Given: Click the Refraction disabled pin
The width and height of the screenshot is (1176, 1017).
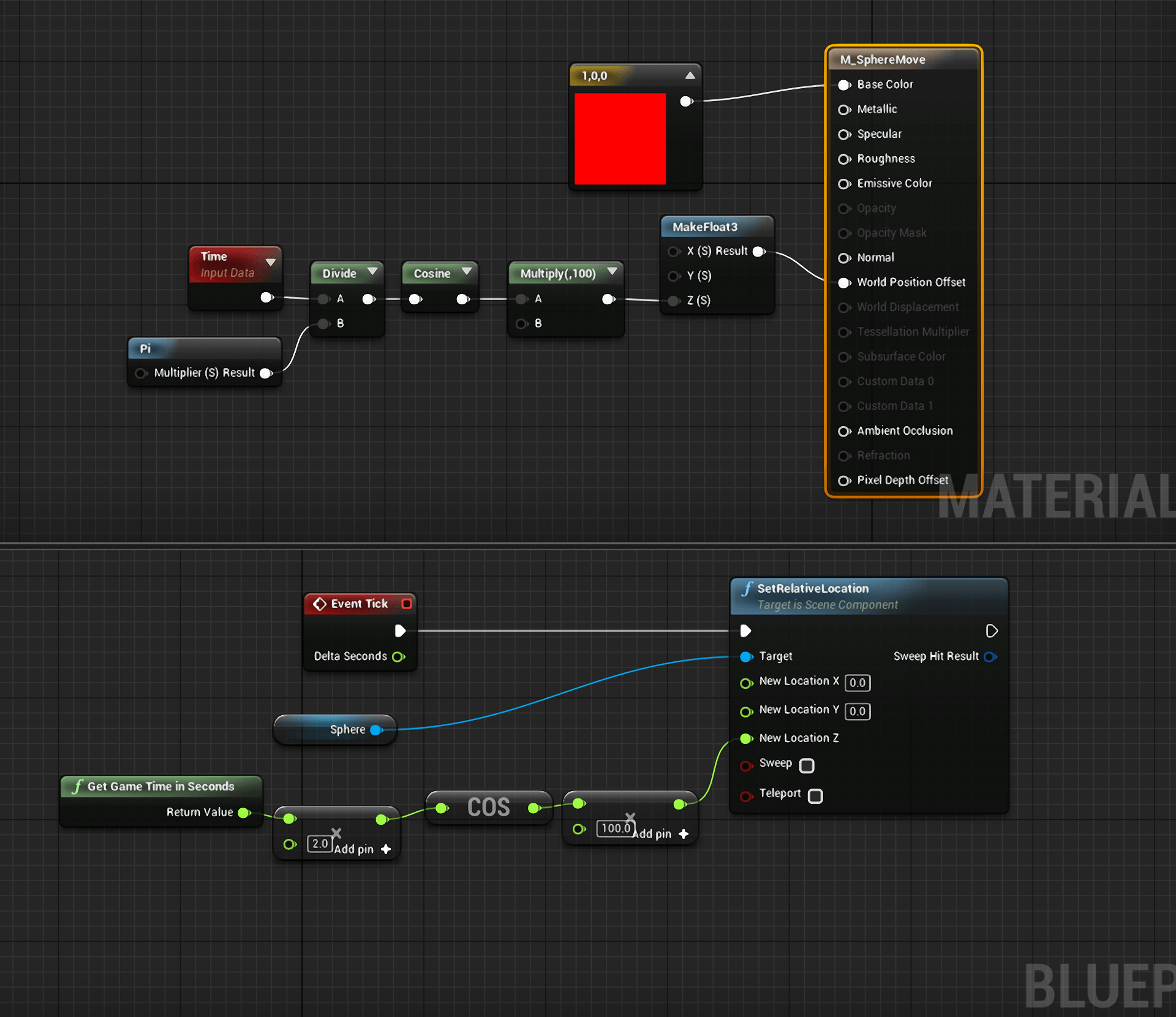Looking at the screenshot, I should pos(845,456).
